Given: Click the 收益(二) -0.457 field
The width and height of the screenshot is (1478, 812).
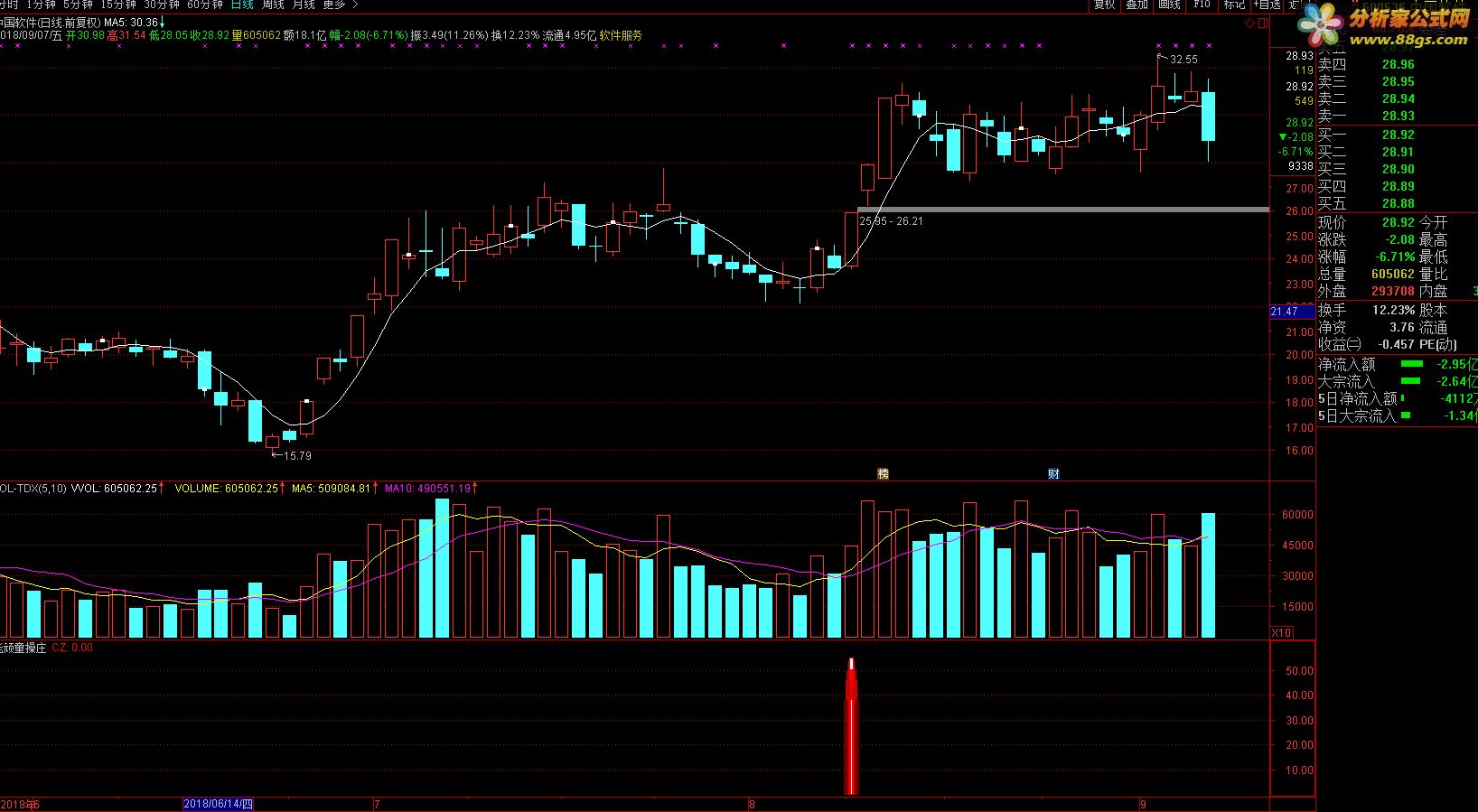Looking at the screenshot, I should tap(1366, 345).
